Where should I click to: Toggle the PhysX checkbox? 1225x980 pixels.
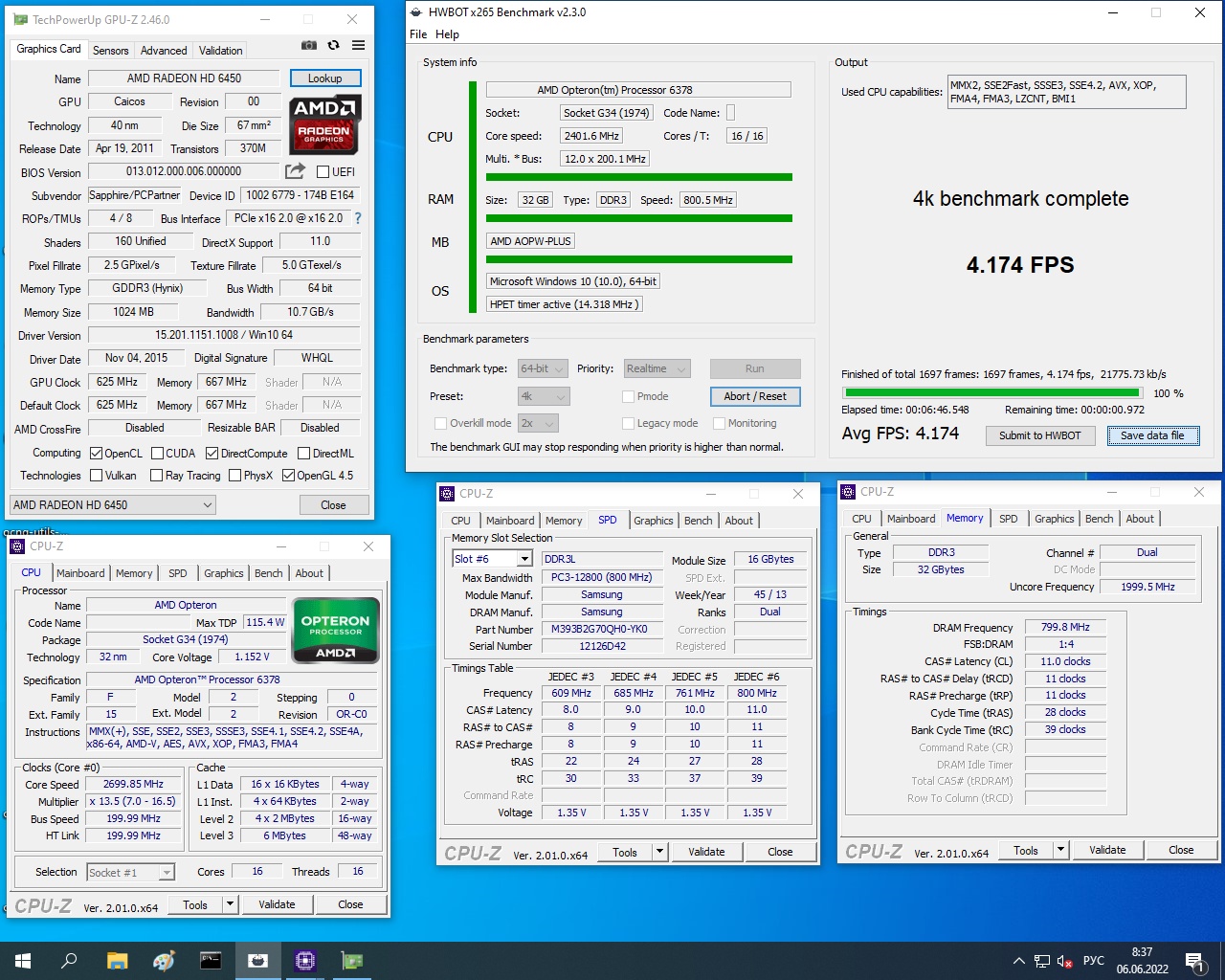[233, 476]
